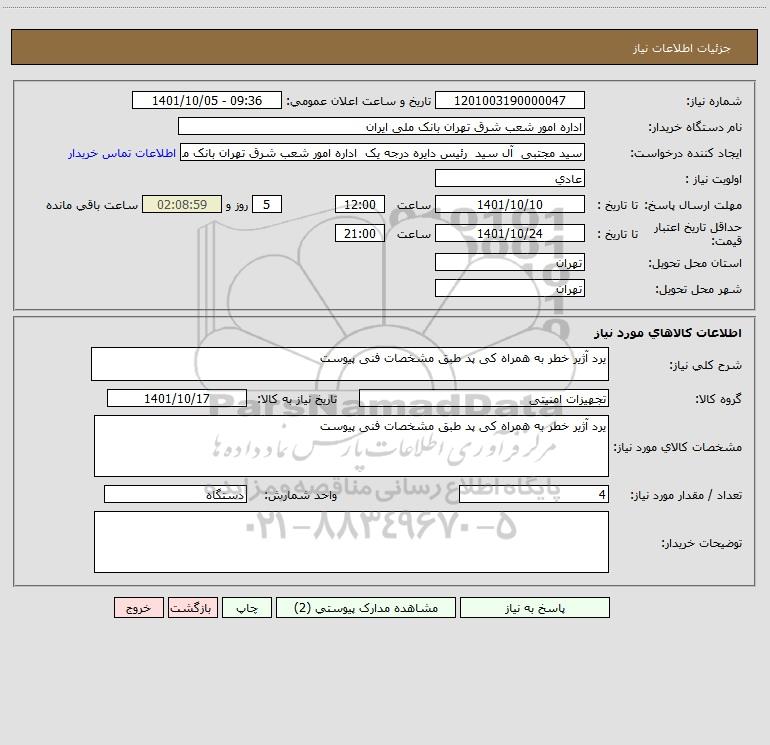Click the اولویت نیاز field عادی
The height and width of the screenshot is (745, 770).
pyautogui.click(x=510, y=178)
